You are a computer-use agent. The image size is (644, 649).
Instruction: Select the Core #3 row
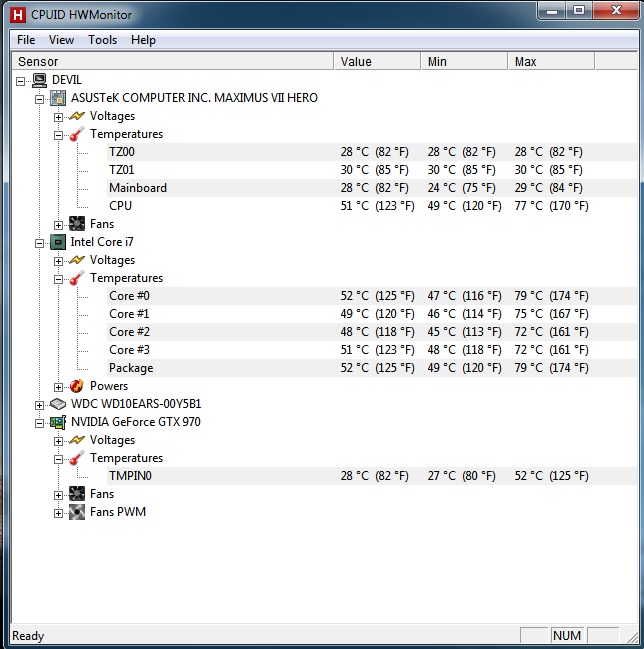(371, 350)
